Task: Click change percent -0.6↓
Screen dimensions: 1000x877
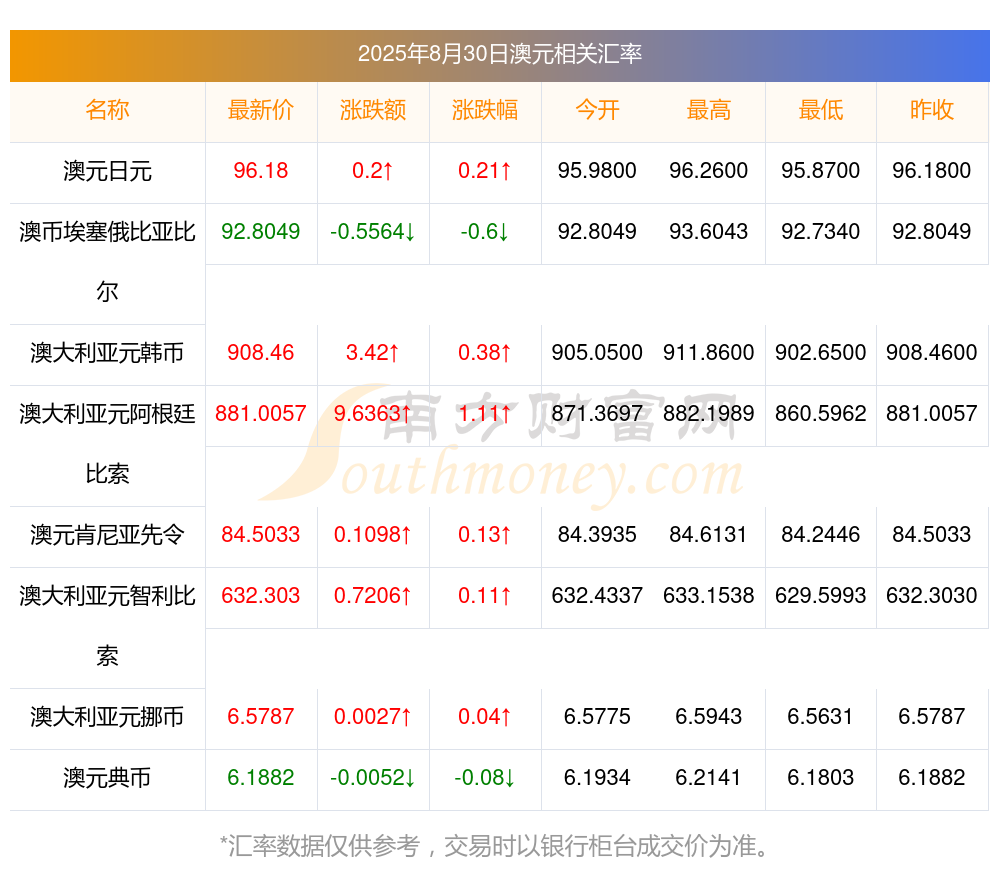Action: tap(485, 232)
